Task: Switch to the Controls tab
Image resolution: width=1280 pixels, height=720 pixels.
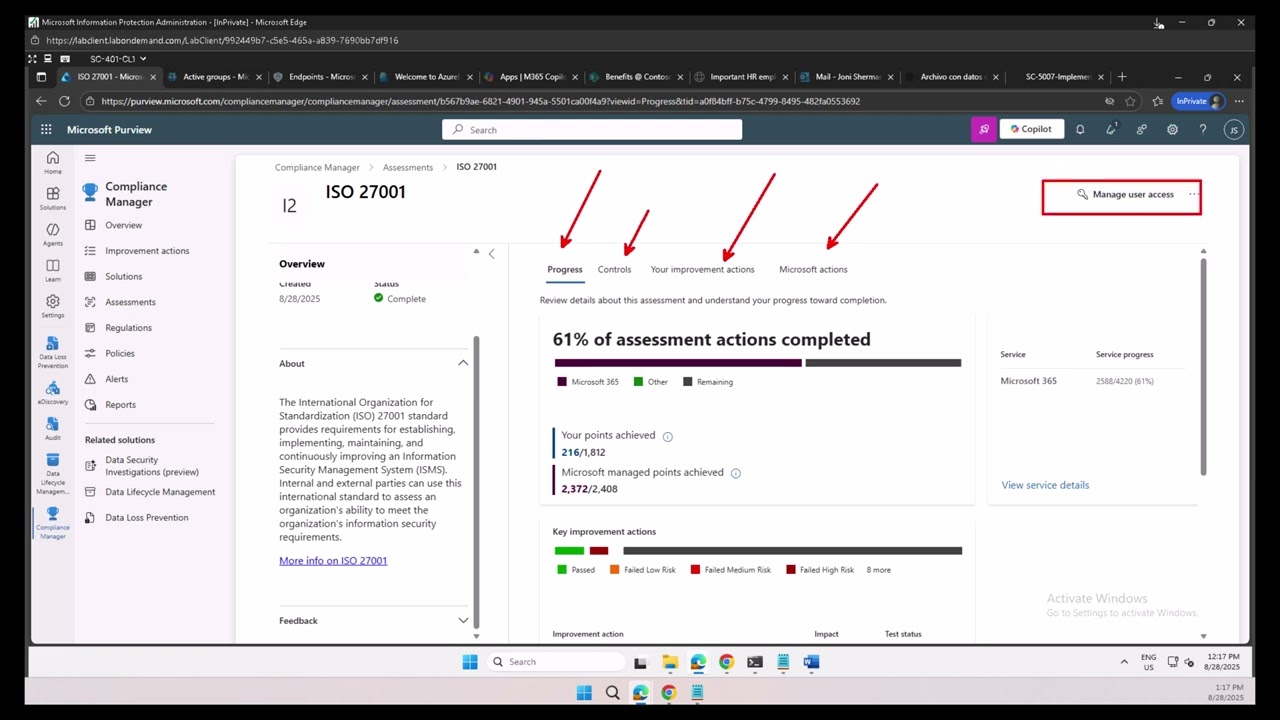Action: (614, 269)
